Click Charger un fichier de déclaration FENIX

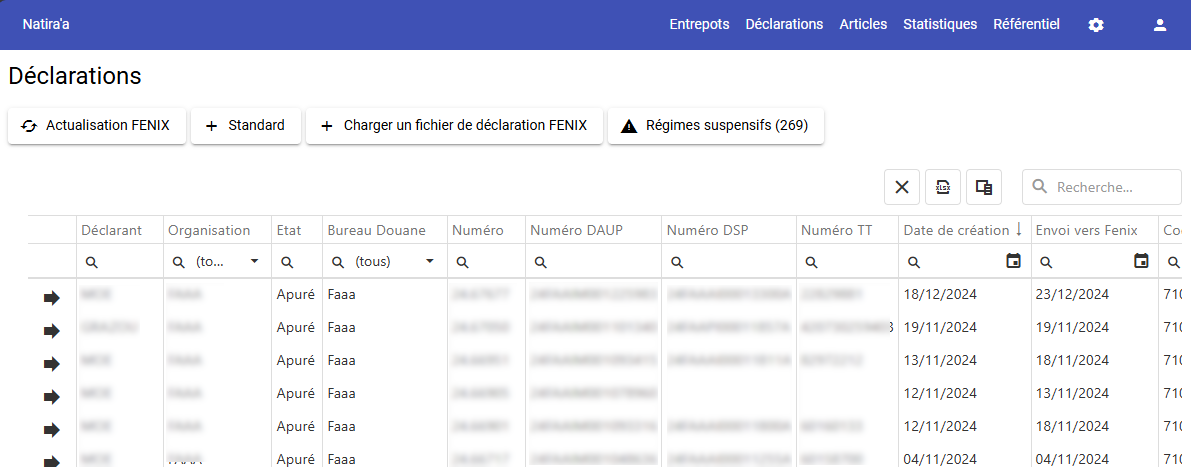454,126
